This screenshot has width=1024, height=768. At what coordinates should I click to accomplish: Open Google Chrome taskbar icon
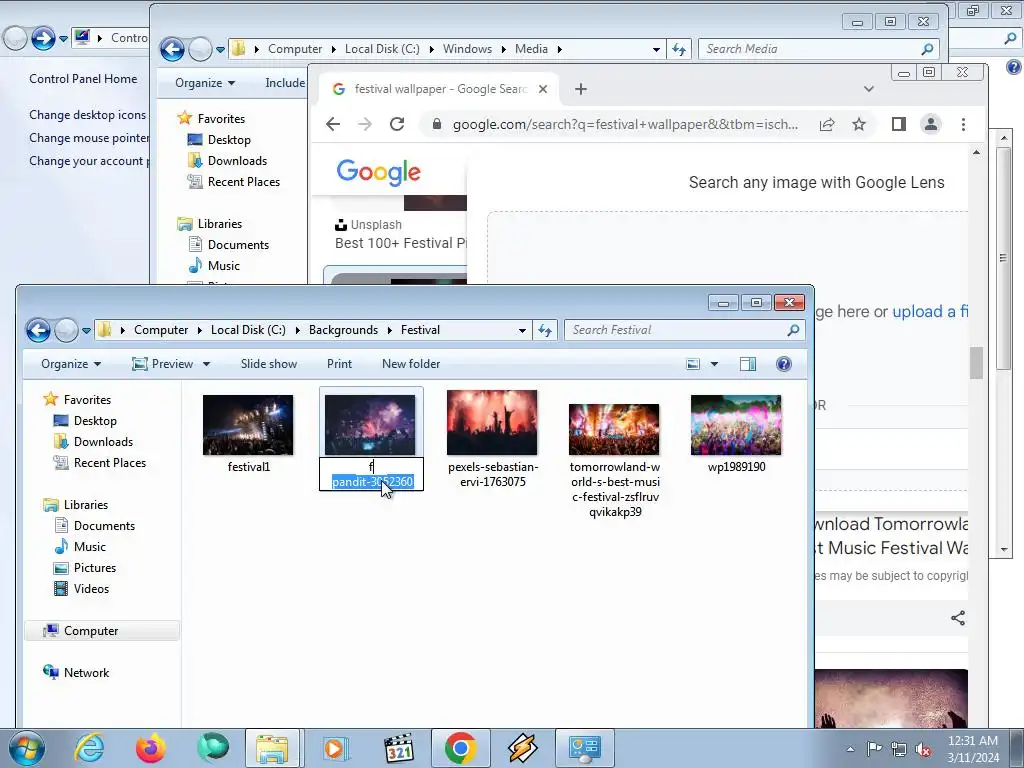point(460,748)
